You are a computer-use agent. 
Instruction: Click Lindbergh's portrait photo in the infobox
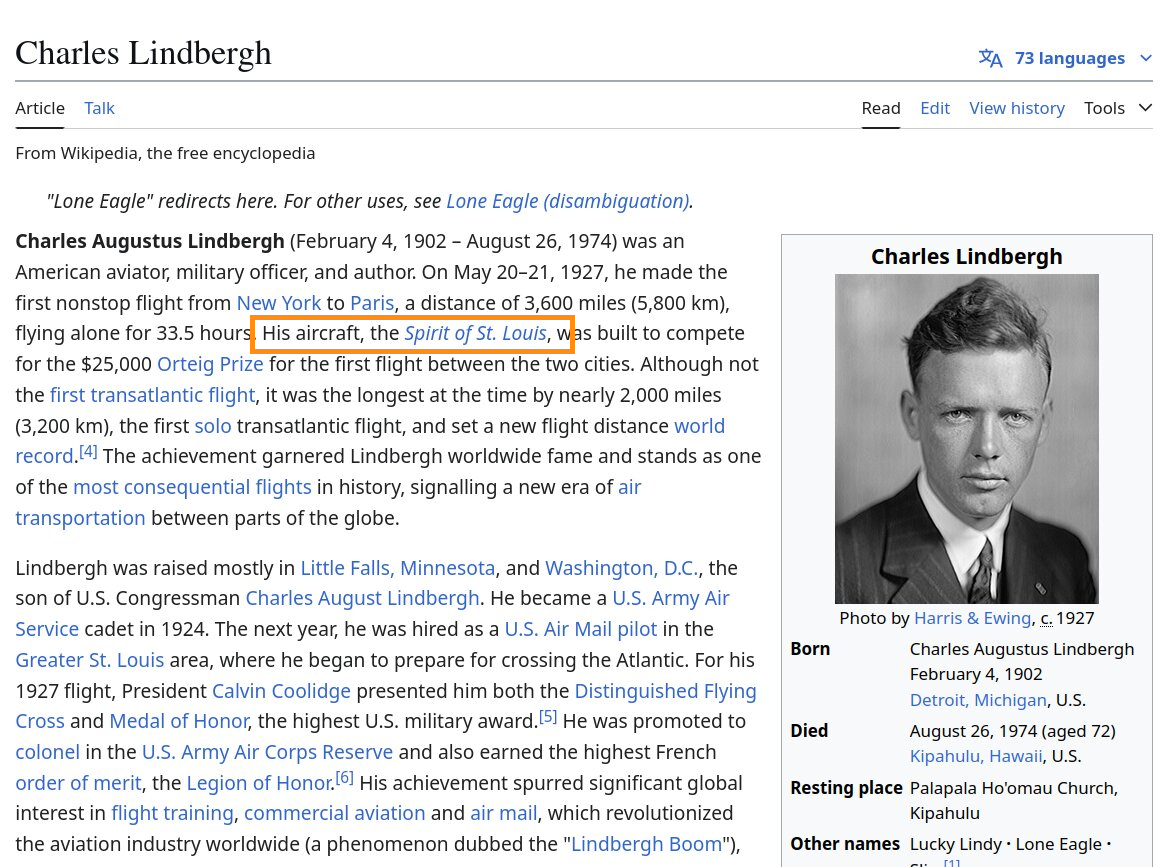pos(966,439)
